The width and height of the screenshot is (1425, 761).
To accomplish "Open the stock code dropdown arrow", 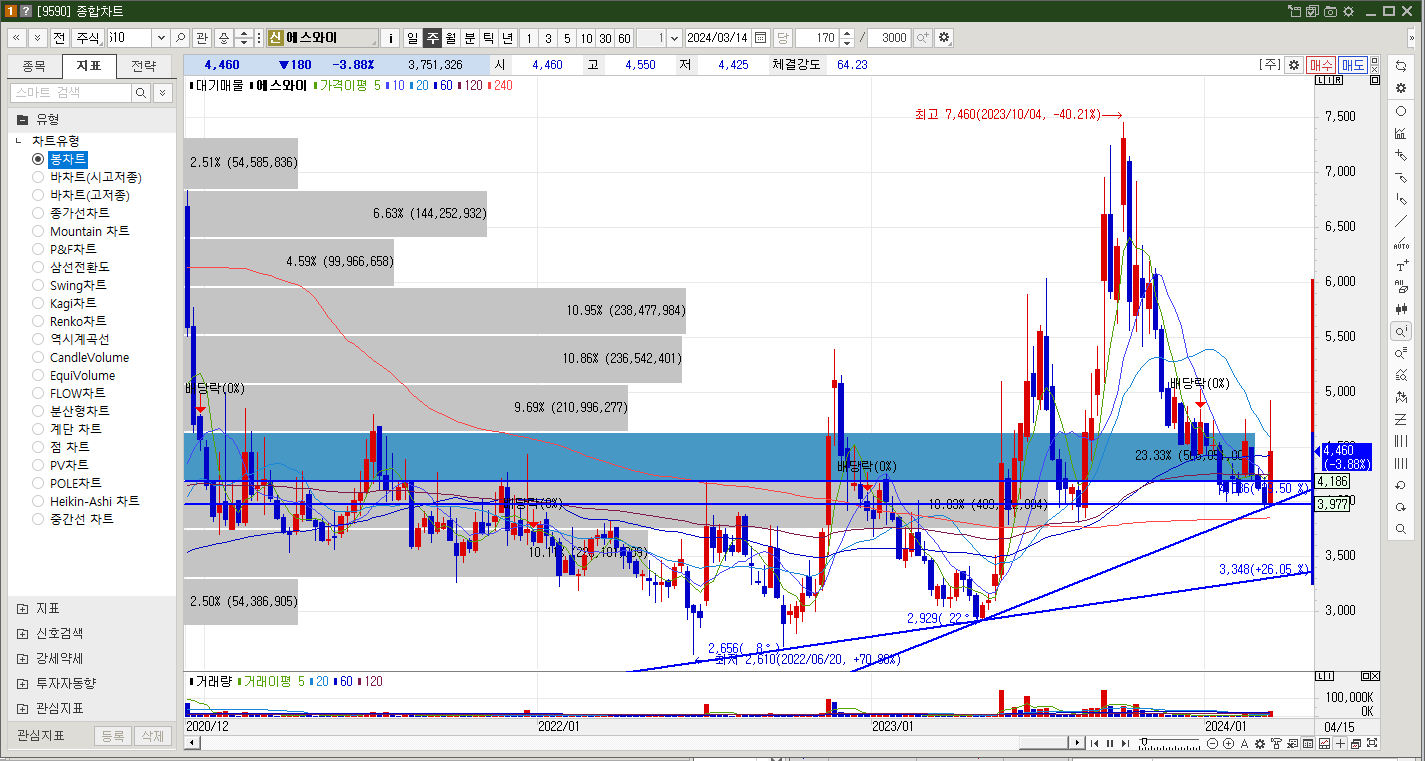I will (160, 37).
